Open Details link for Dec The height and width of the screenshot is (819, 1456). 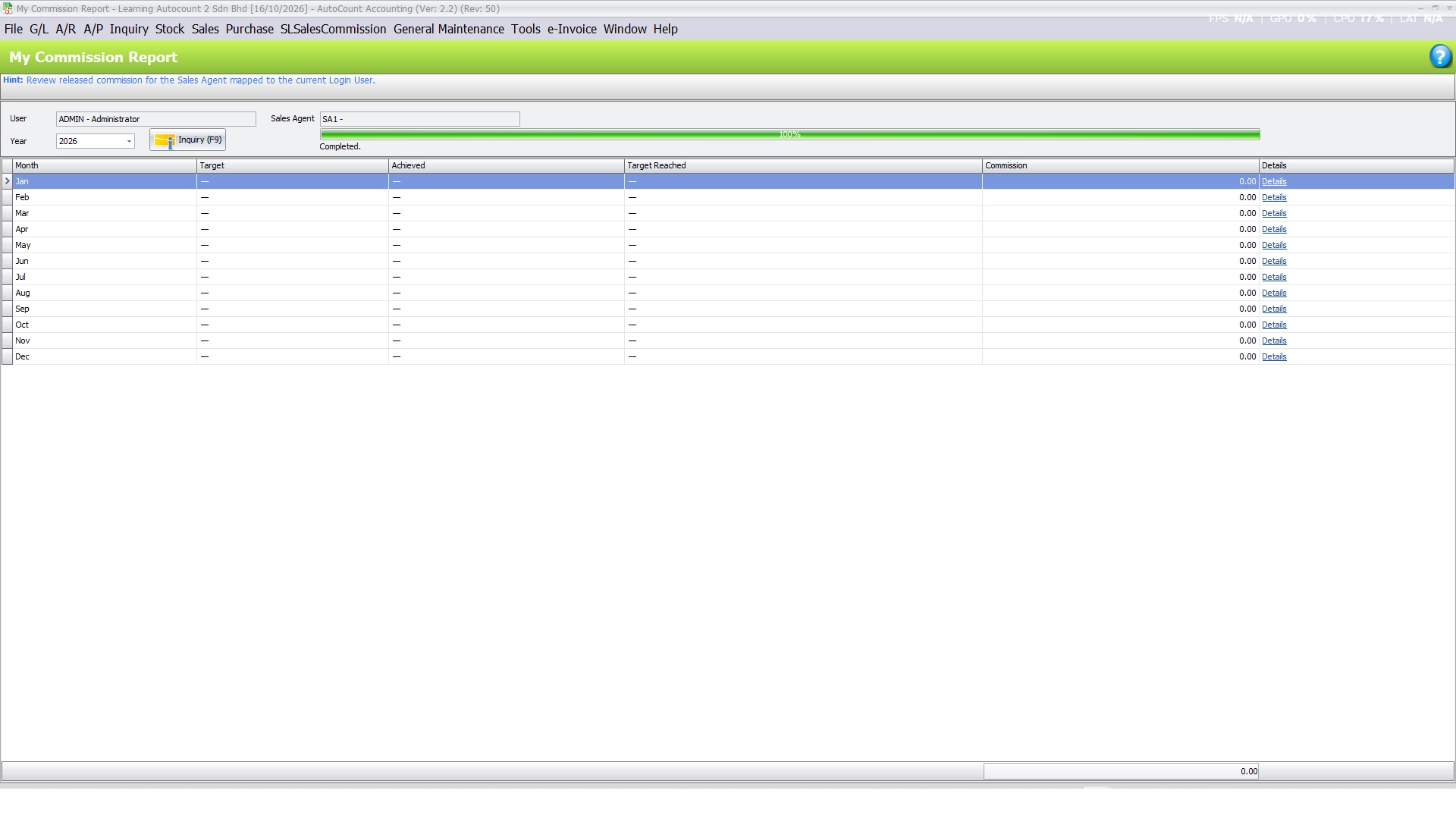coord(1274,356)
